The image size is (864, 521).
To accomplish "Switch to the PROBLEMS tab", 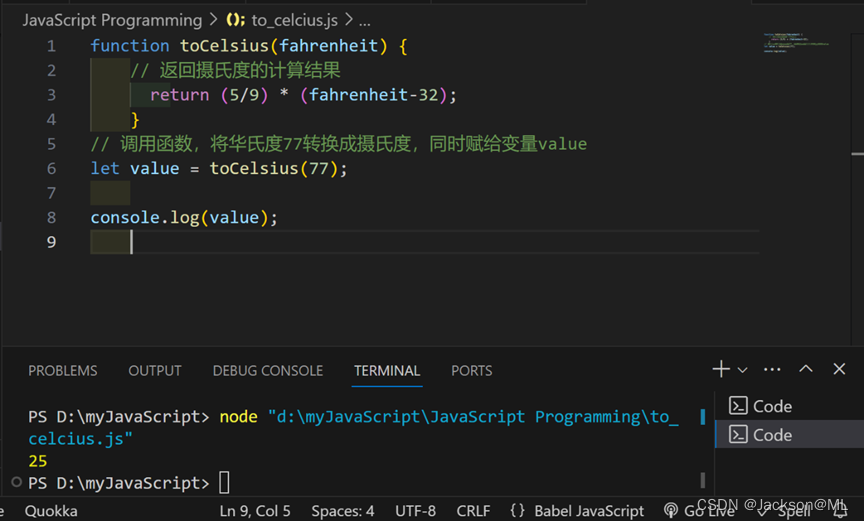I will pyautogui.click(x=63, y=370).
